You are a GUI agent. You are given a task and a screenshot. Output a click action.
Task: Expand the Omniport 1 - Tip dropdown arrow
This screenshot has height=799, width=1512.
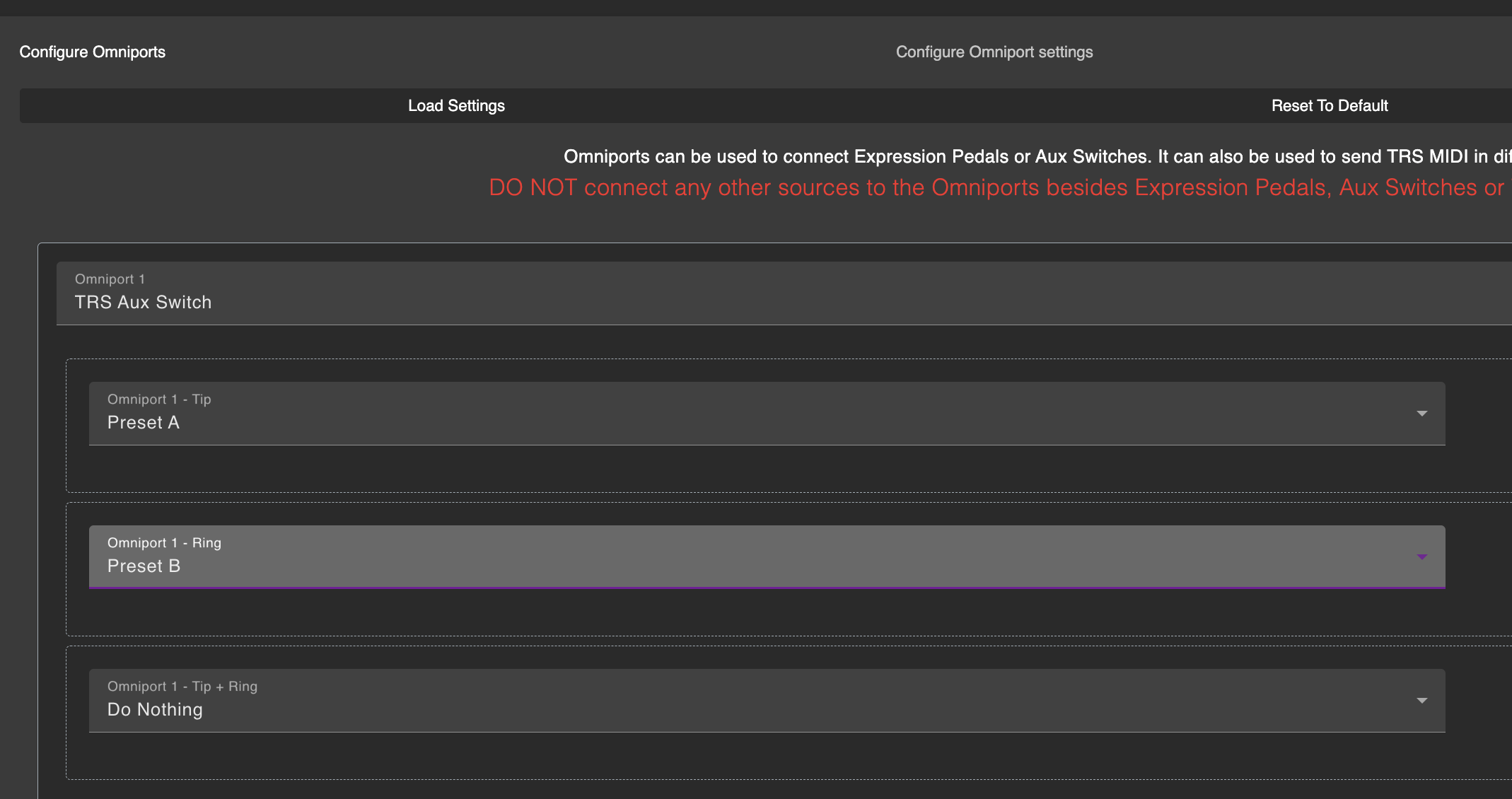pyautogui.click(x=1421, y=414)
